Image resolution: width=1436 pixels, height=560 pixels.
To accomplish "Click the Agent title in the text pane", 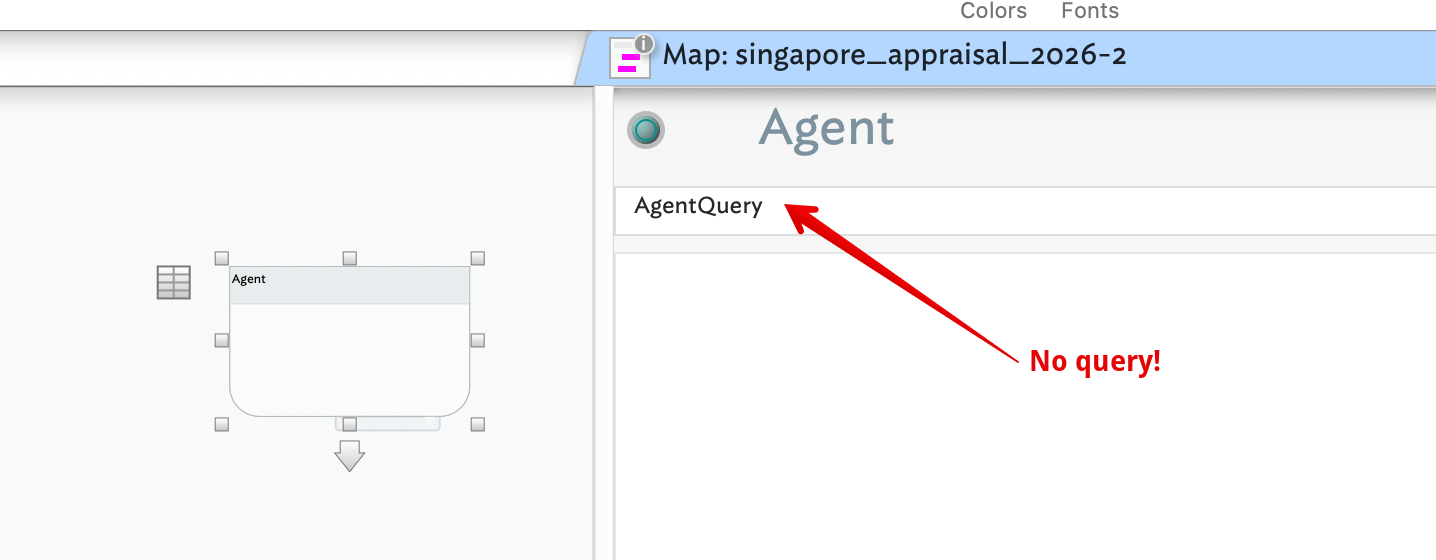I will pyautogui.click(x=826, y=129).
